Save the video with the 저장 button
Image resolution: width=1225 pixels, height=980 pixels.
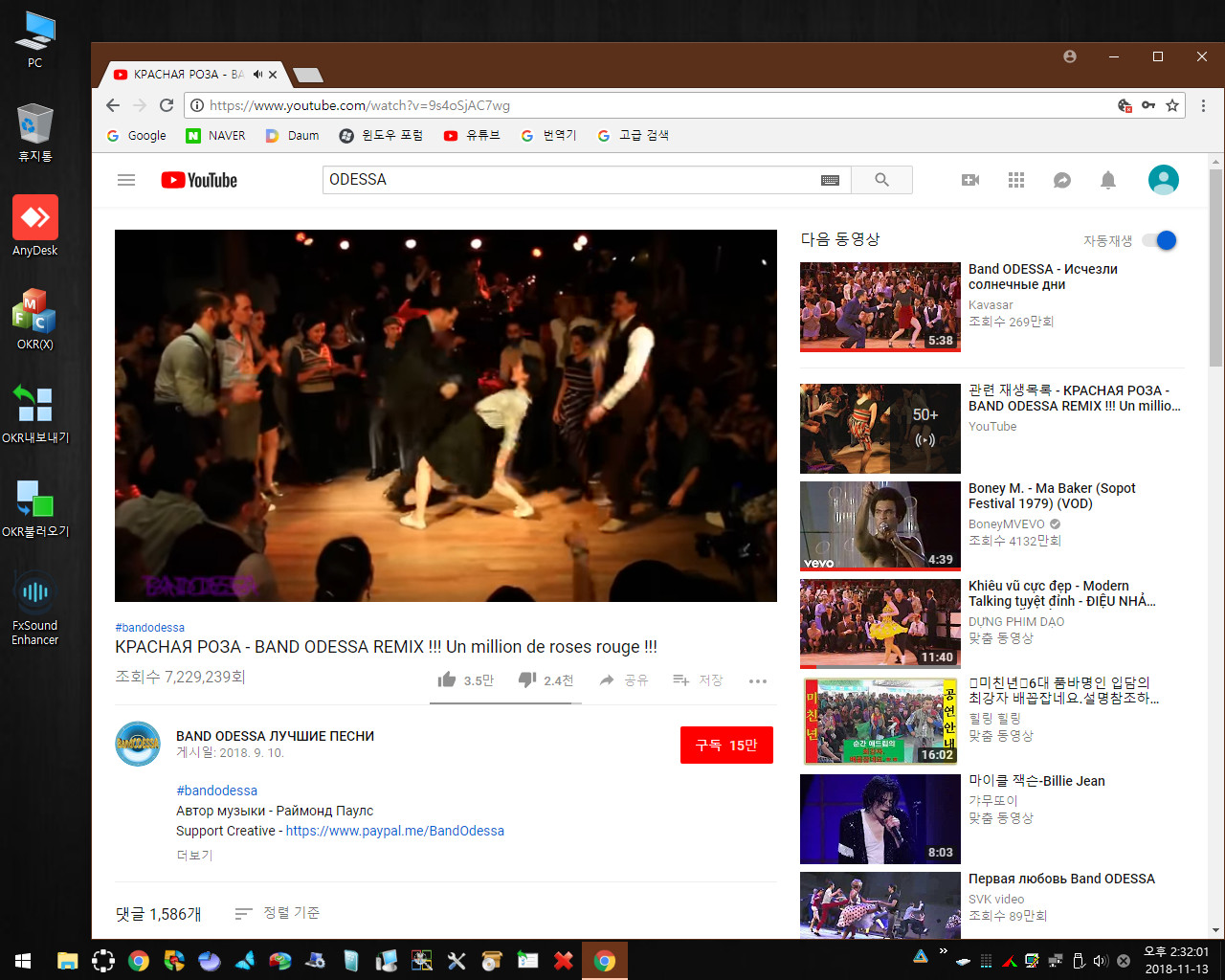click(x=698, y=680)
